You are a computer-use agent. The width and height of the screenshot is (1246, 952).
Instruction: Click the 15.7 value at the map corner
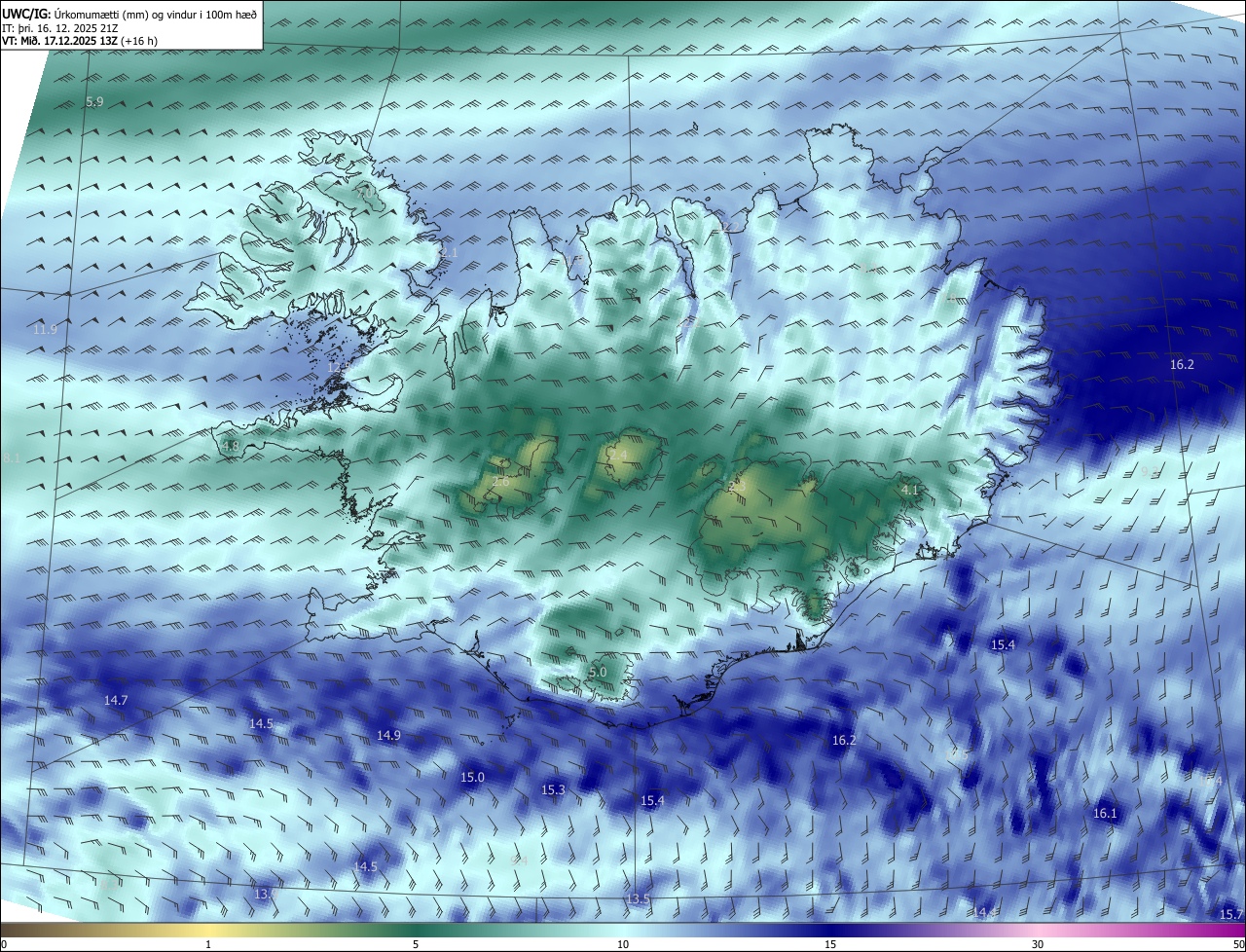coord(1230,914)
